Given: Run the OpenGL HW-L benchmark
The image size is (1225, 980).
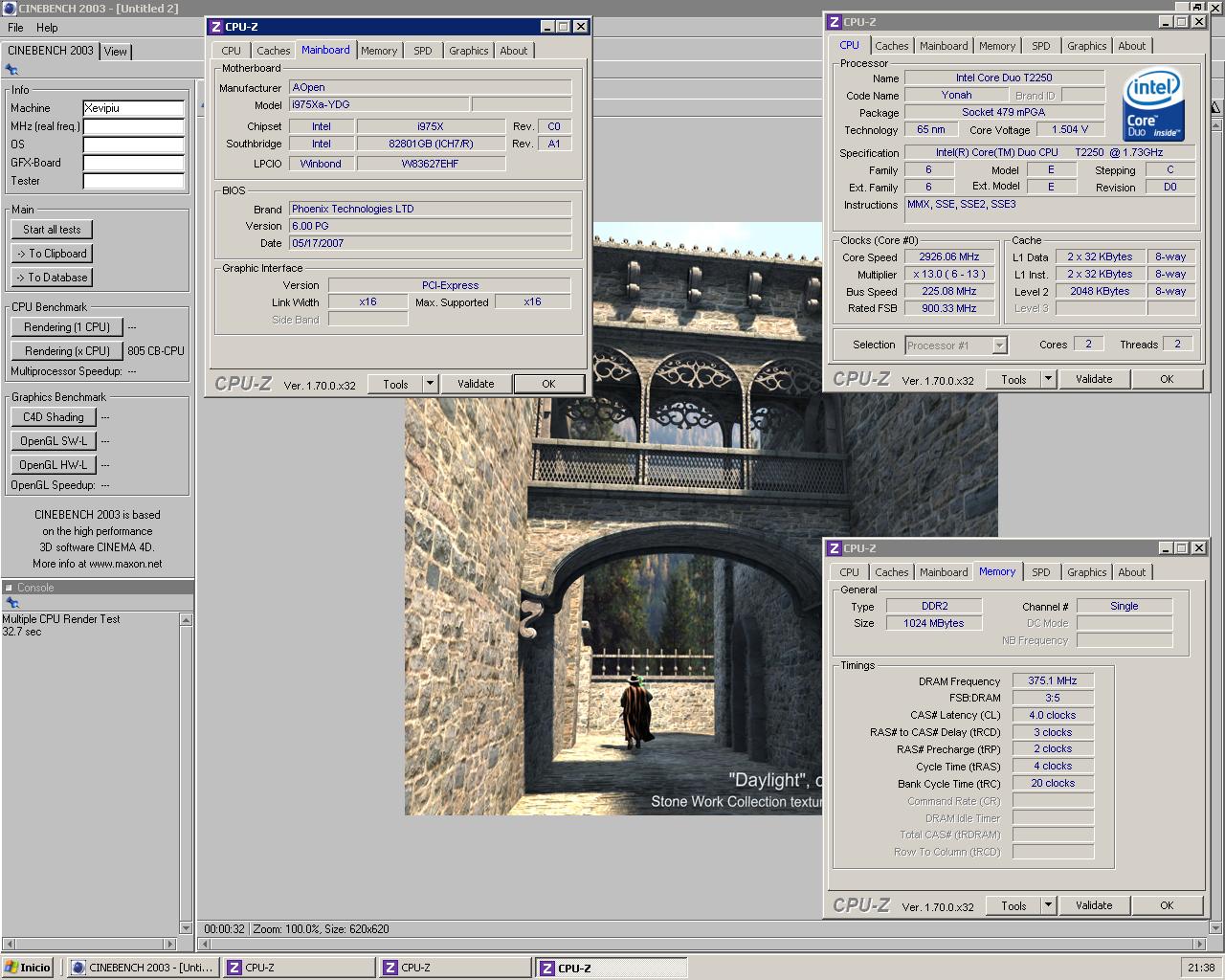Looking at the screenshot, I should point(54,465).
